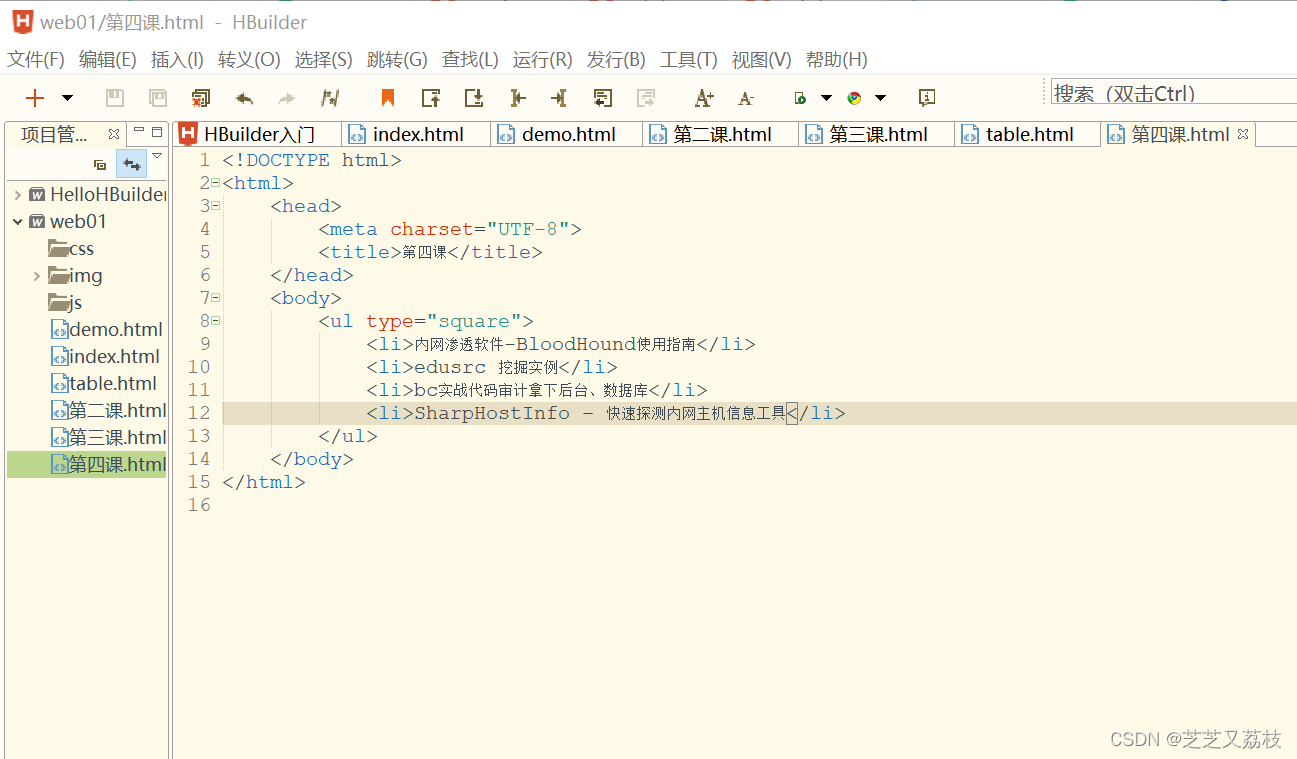This screenshot has height=759, width=1297.
Task: Expand the HelloHBuilder project node
Action: [17, 195]
